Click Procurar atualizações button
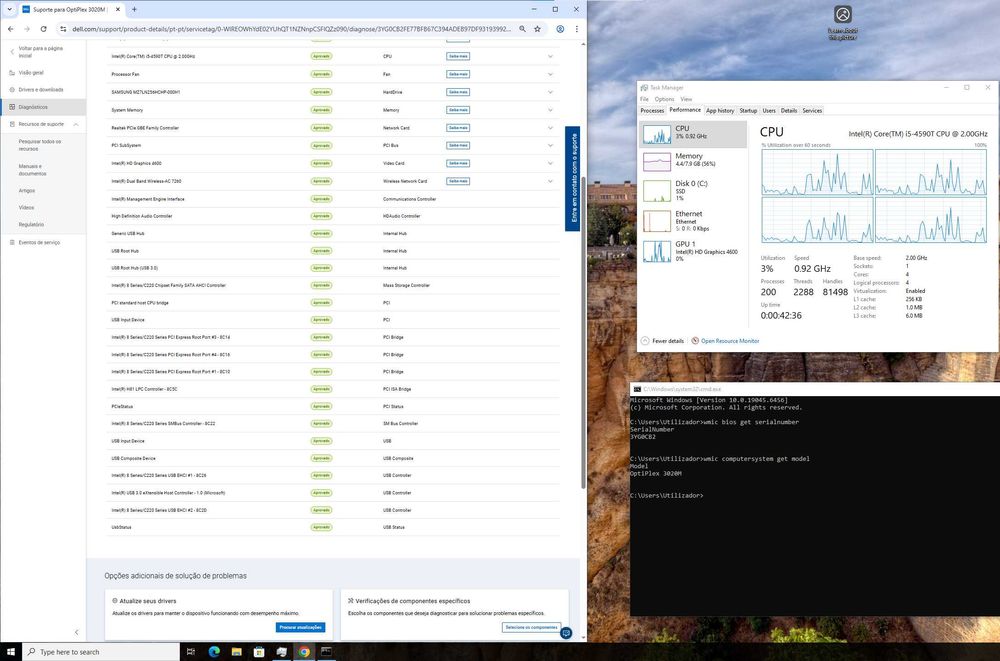The image size is (1000, 661). coord(300,627)
